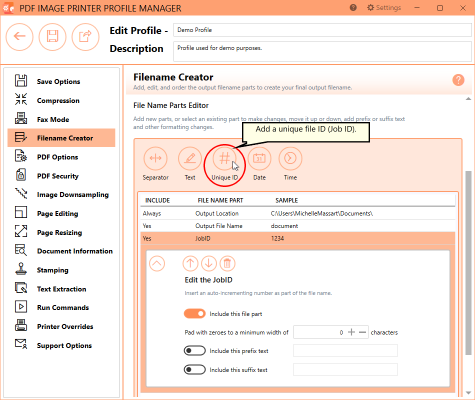Screen dimensions: 475x400
Task: Click the profile name field containing Demo Profile
Action: pos(322,30)
